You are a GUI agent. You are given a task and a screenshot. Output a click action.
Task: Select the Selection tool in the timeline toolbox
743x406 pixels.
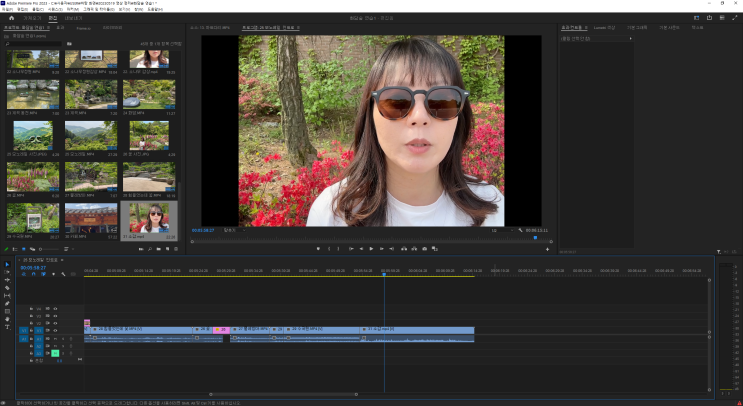[x=7, y=264]
